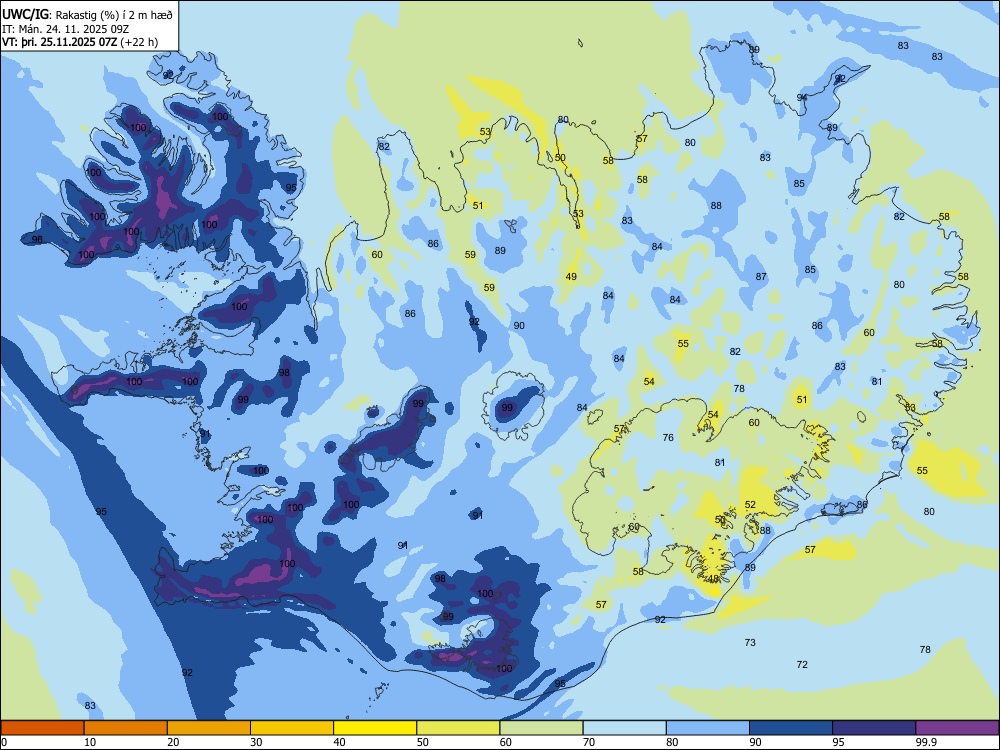Click the '40' legend tick label

click(339, 742)
